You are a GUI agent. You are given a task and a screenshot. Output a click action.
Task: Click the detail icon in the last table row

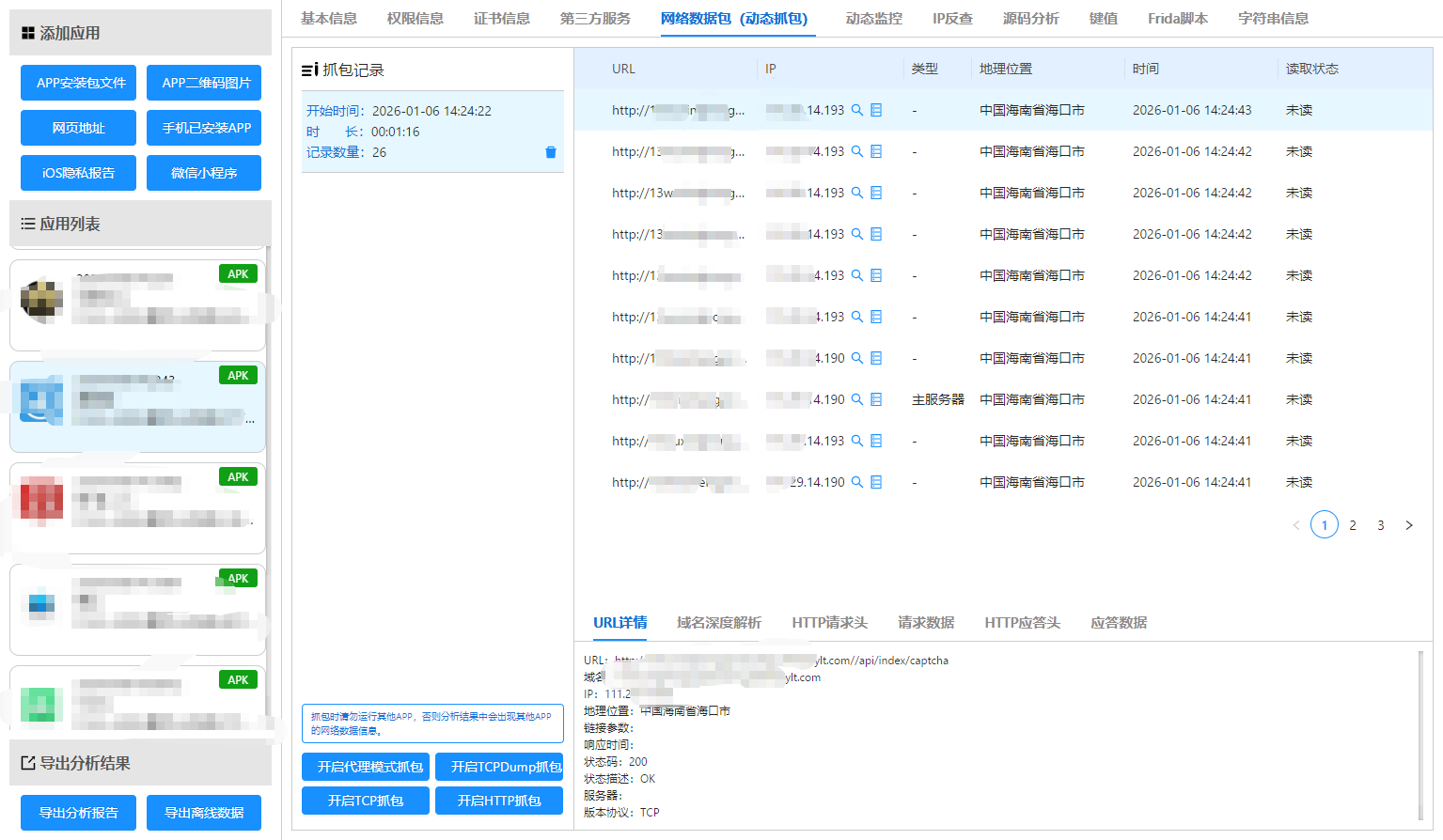tap(876, 482)
